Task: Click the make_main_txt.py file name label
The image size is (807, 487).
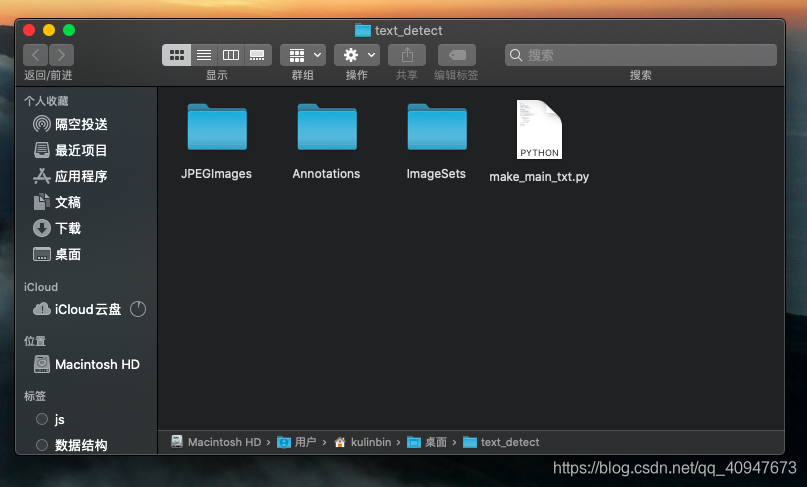Action: (x=539, y=177)
